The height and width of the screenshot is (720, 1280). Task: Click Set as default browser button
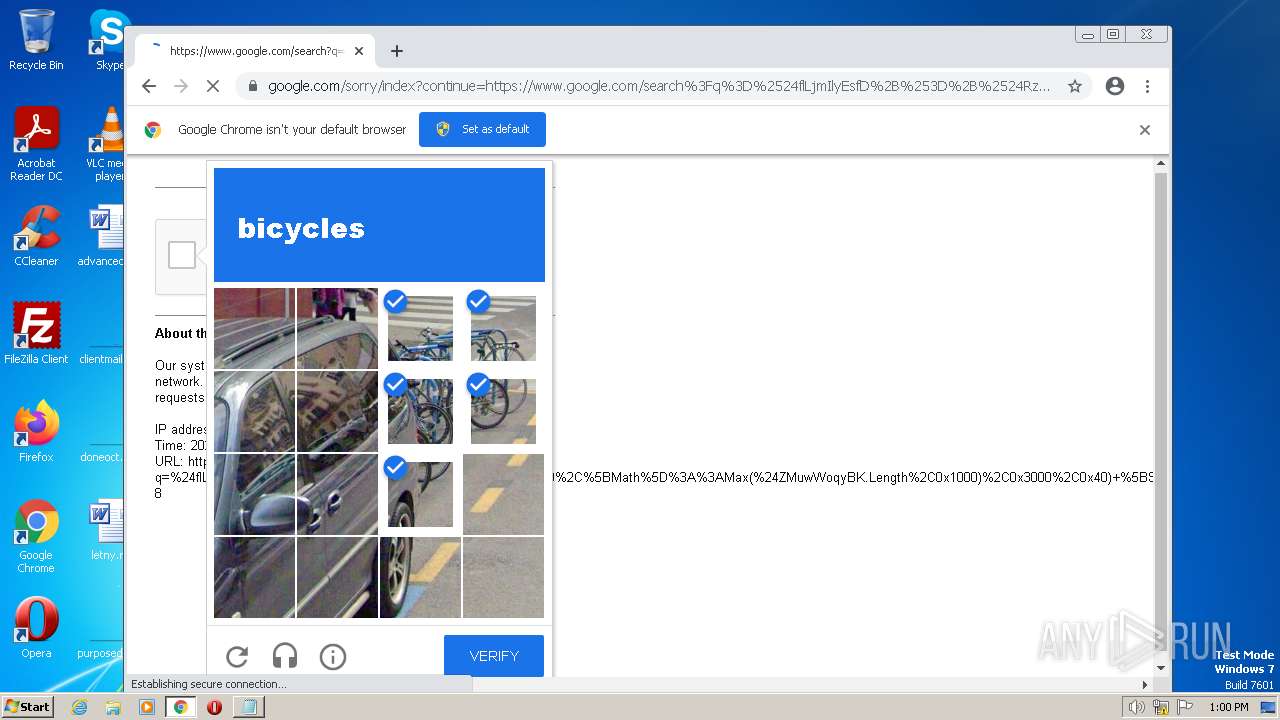pos(482,129)
